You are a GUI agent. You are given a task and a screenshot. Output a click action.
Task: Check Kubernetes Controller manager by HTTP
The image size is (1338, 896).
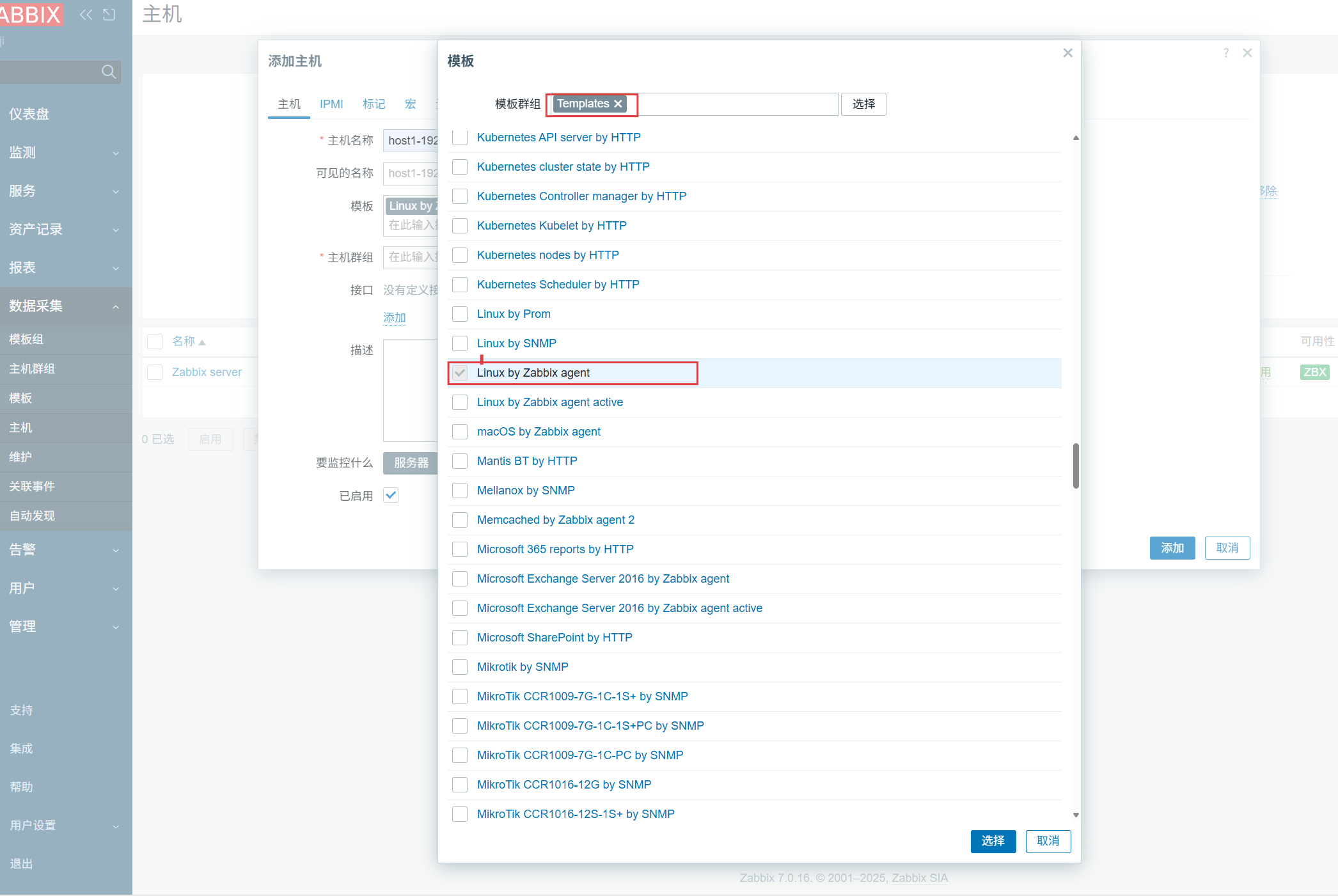(x=460, y=196)
